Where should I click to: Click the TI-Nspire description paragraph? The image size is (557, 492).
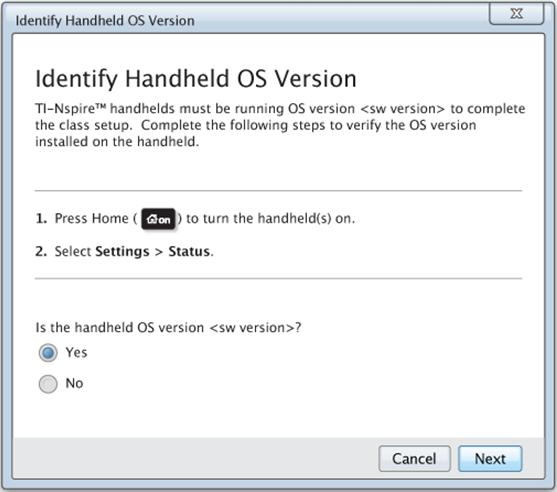280,125
